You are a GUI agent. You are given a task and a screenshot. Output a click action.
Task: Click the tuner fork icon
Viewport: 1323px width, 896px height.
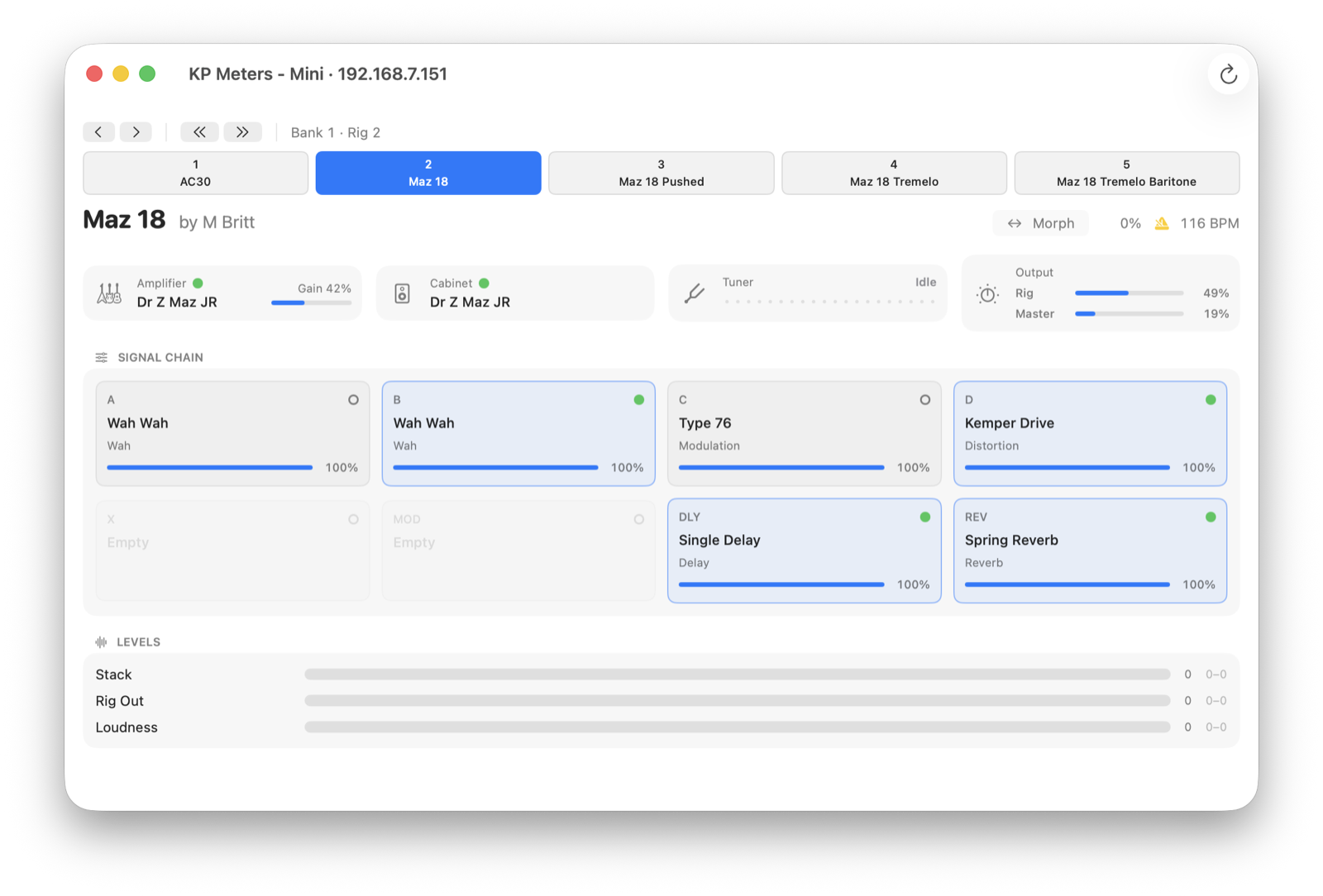coord(695,293)
